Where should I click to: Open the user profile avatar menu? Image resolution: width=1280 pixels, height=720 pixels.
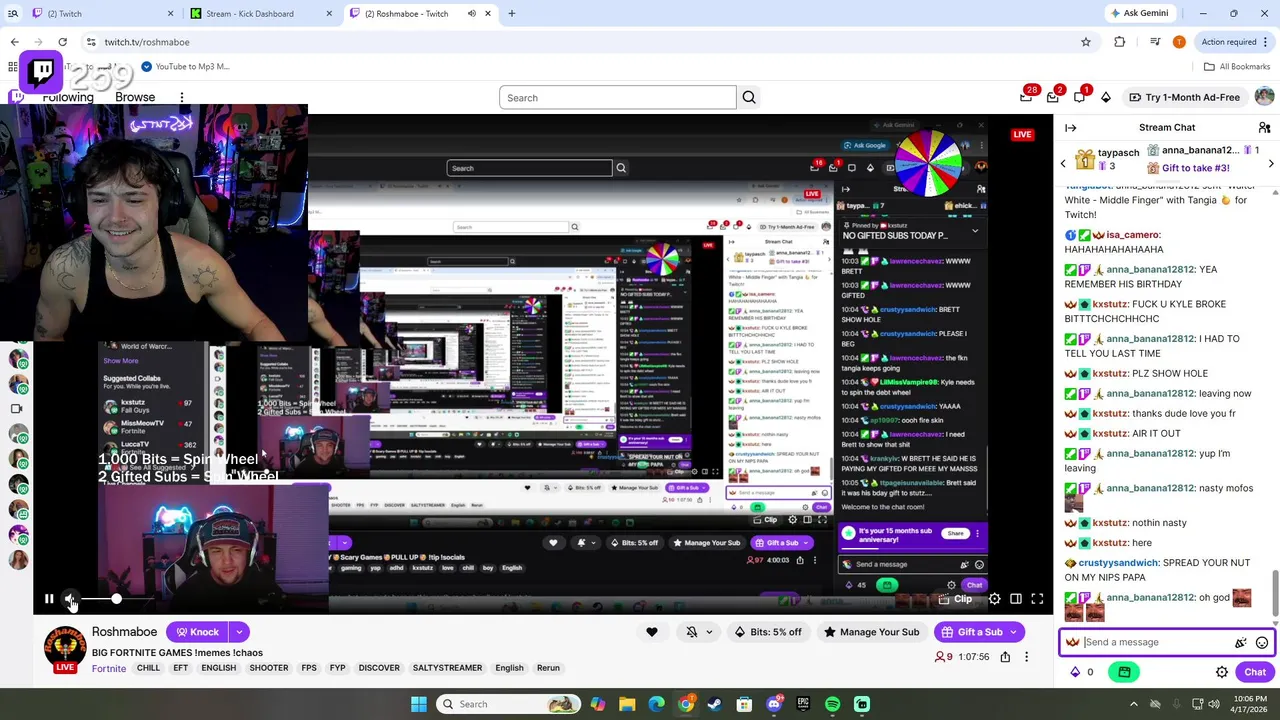[1264, 97]
